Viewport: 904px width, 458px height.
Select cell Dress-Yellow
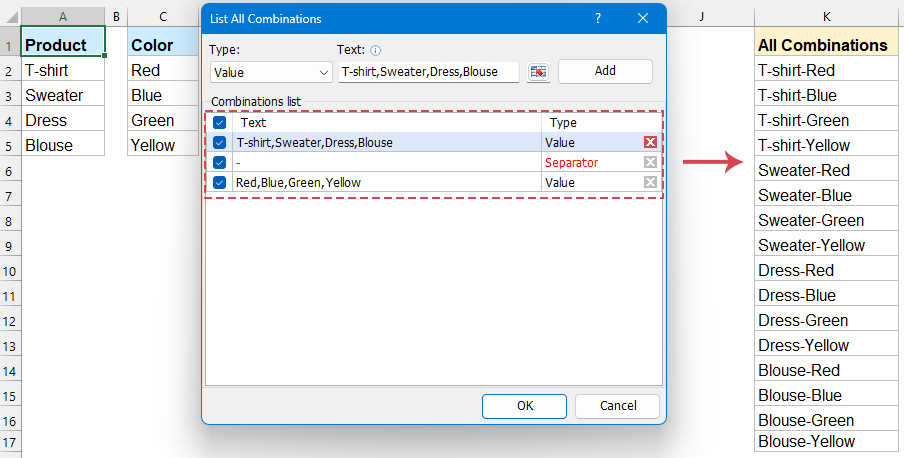[826, 345]
